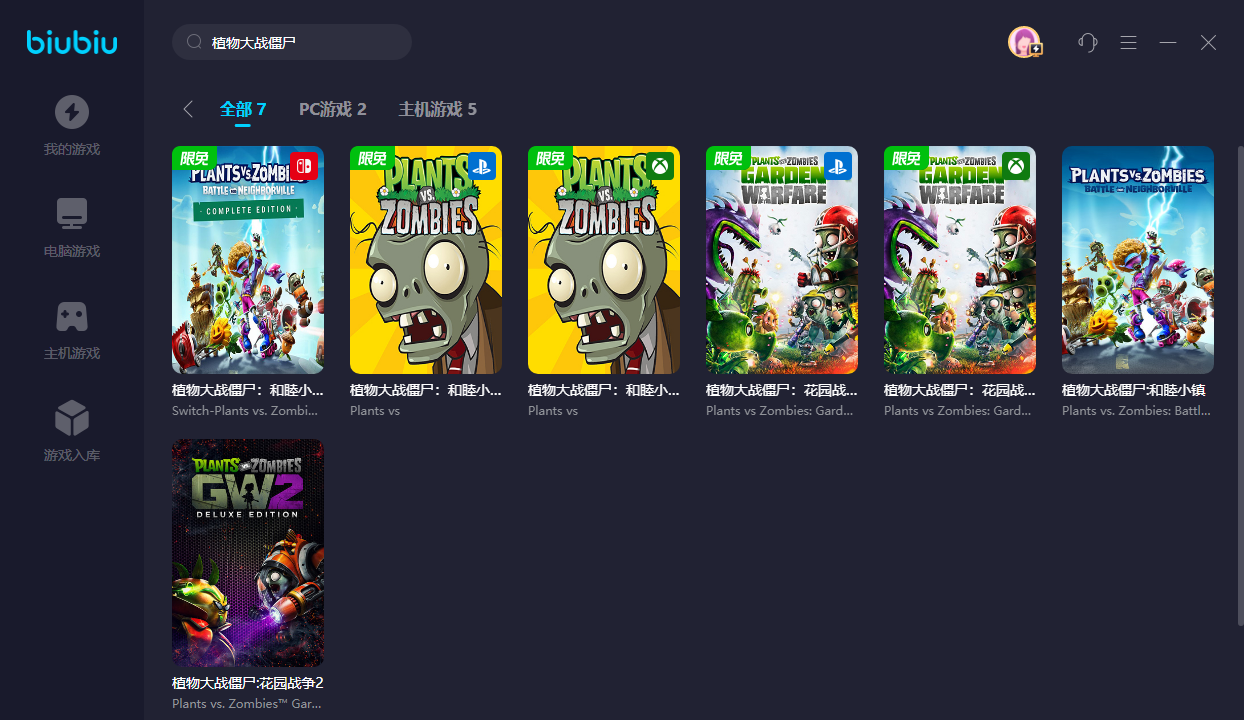1244x720 pixels.
Task: Go back using the left chevron
Action: click(x=188, y=109)
